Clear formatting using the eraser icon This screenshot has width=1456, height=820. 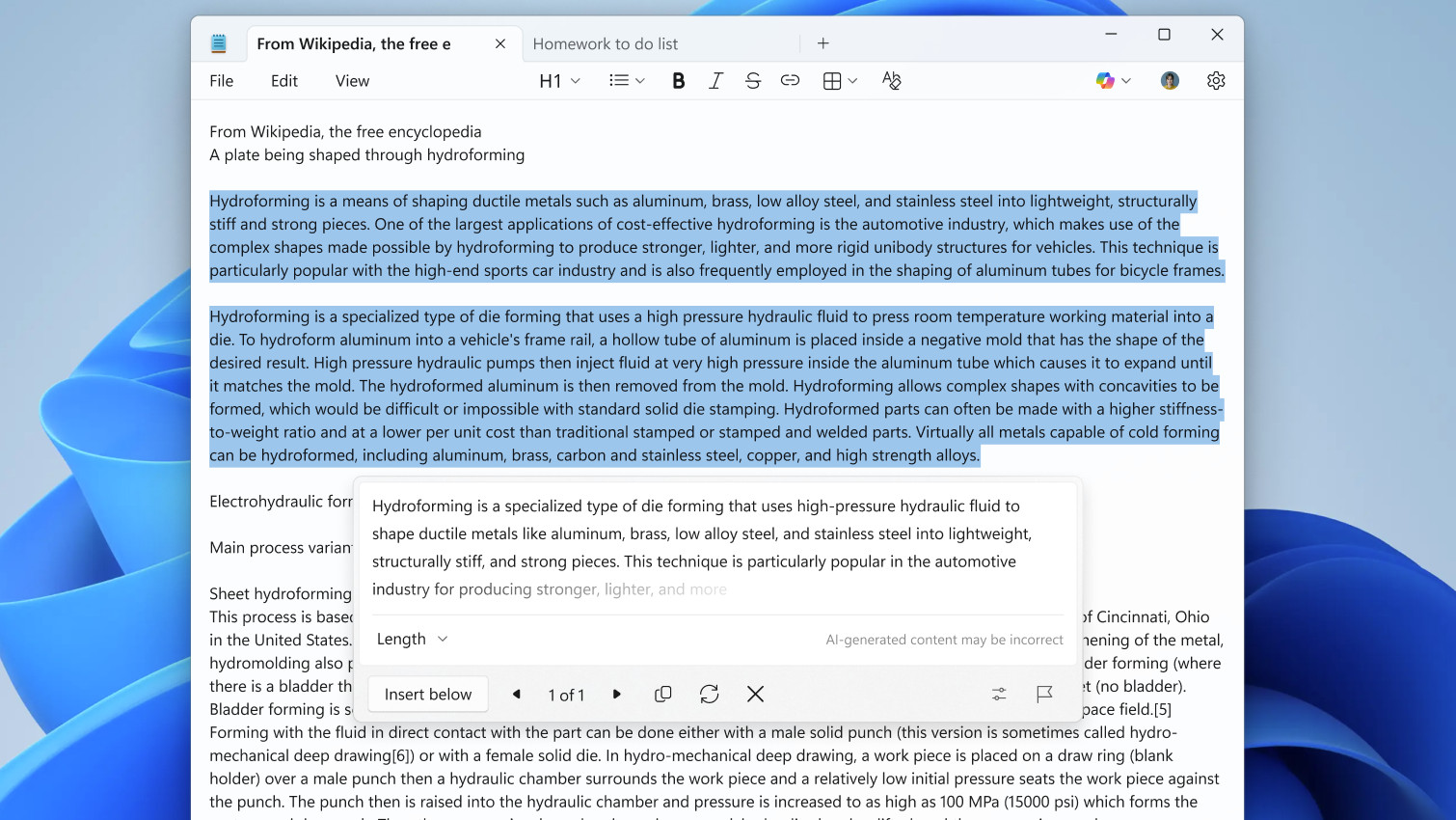pyautogui.click(x=892, y=80)
